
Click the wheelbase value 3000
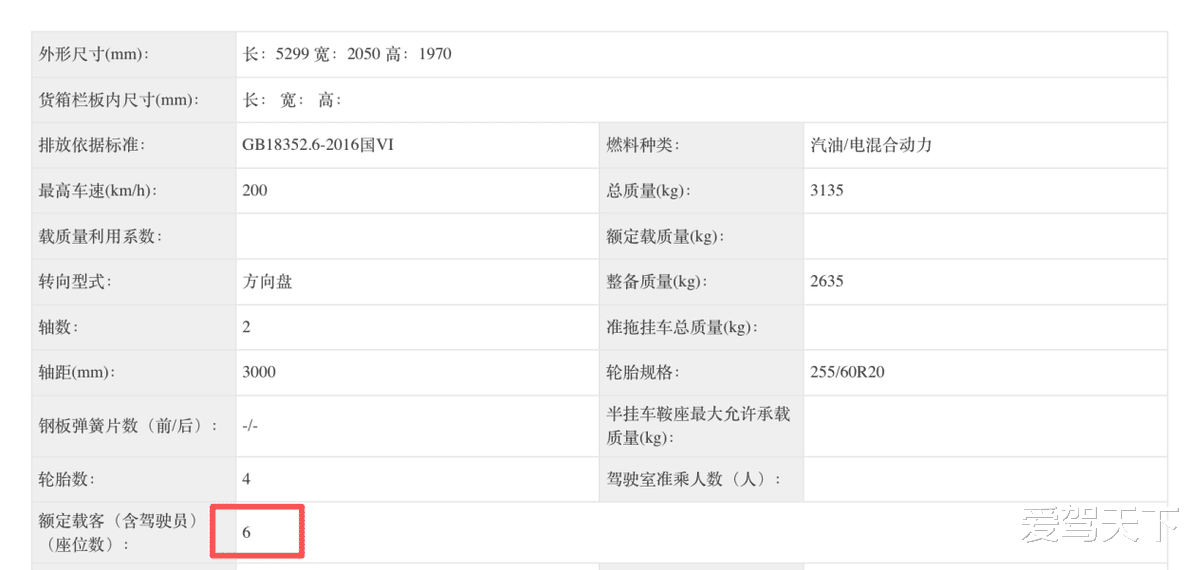(x=259, y=372)
